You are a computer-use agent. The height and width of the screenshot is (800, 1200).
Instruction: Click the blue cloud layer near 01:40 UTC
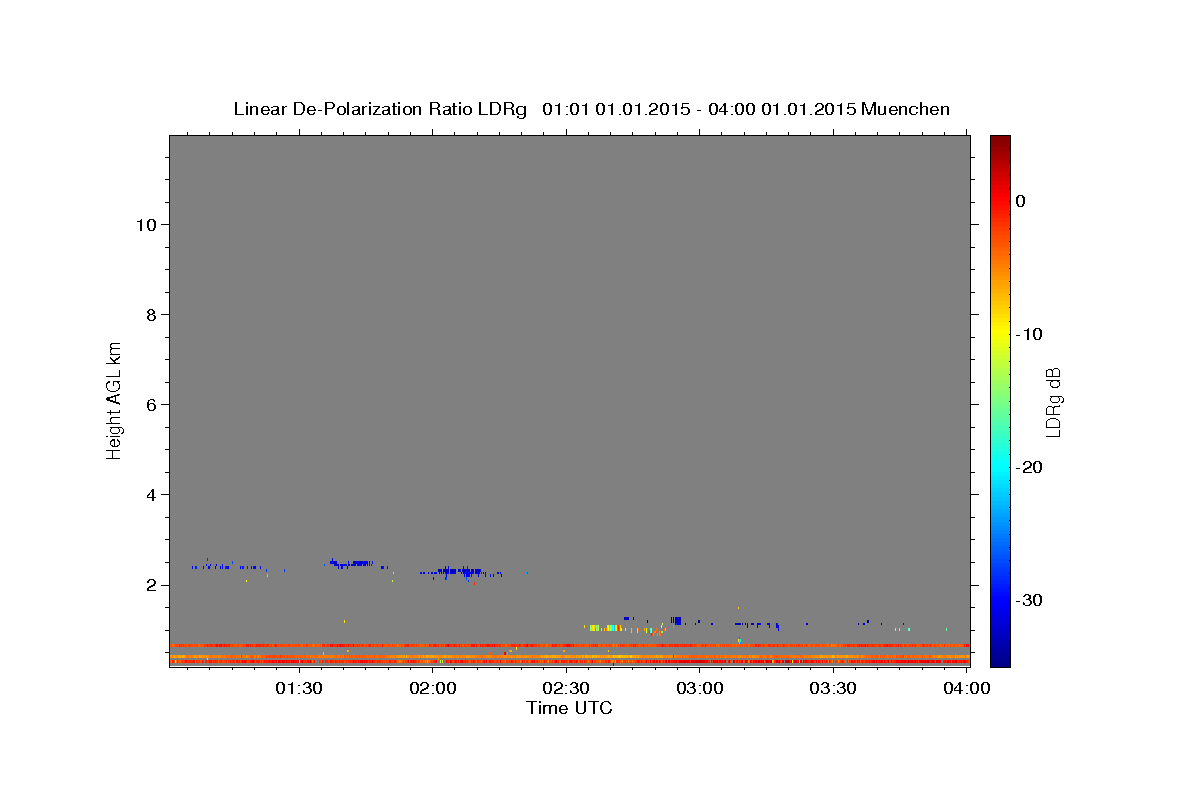[x=351, y=563]
